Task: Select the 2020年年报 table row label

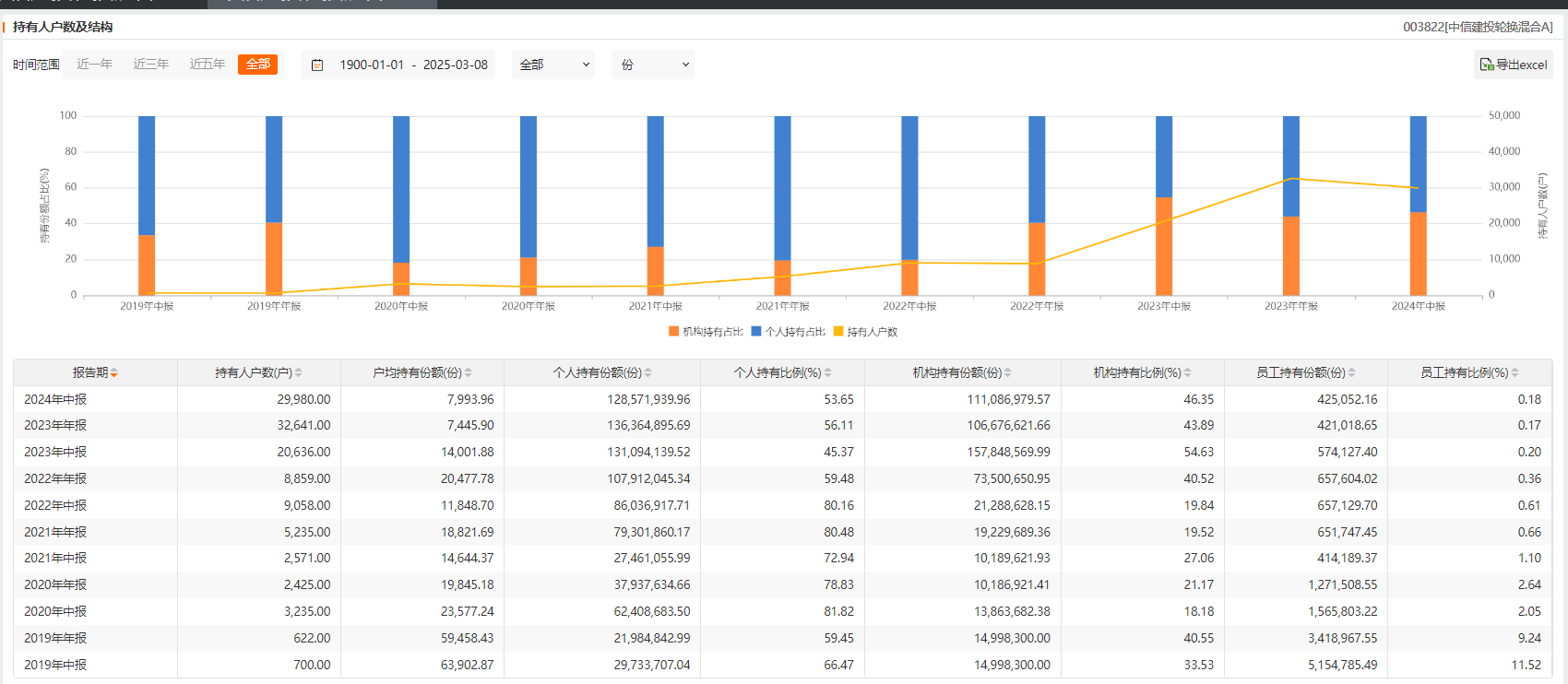Action: (x=55, y=585)
